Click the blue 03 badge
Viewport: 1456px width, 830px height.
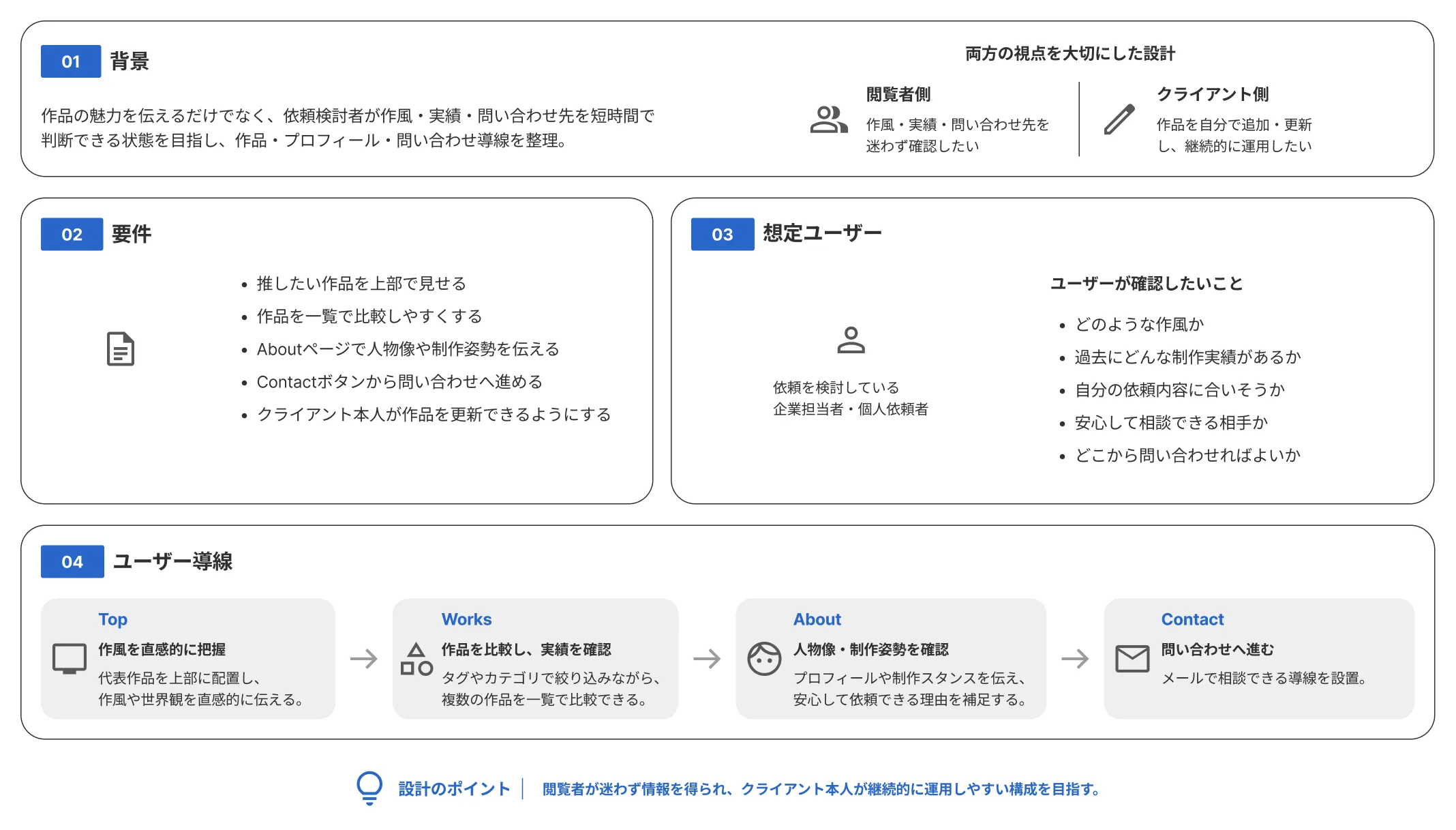pyautogui.click(x=723, y=234)
